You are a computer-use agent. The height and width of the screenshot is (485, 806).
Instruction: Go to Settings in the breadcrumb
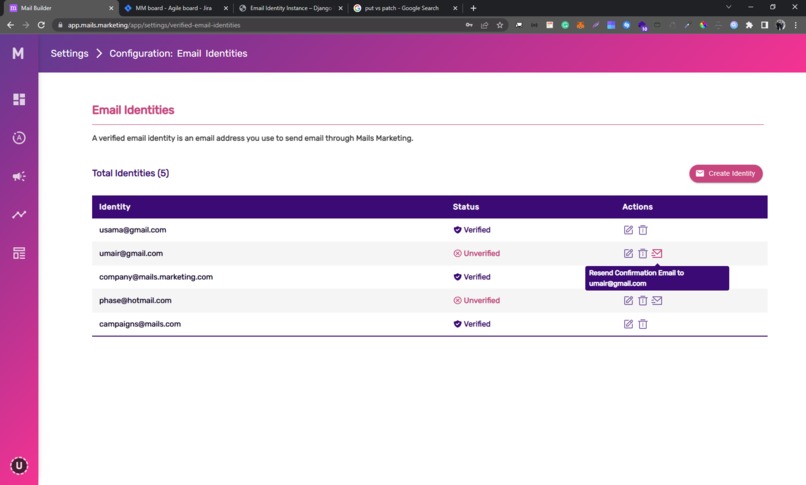[69, 53]
